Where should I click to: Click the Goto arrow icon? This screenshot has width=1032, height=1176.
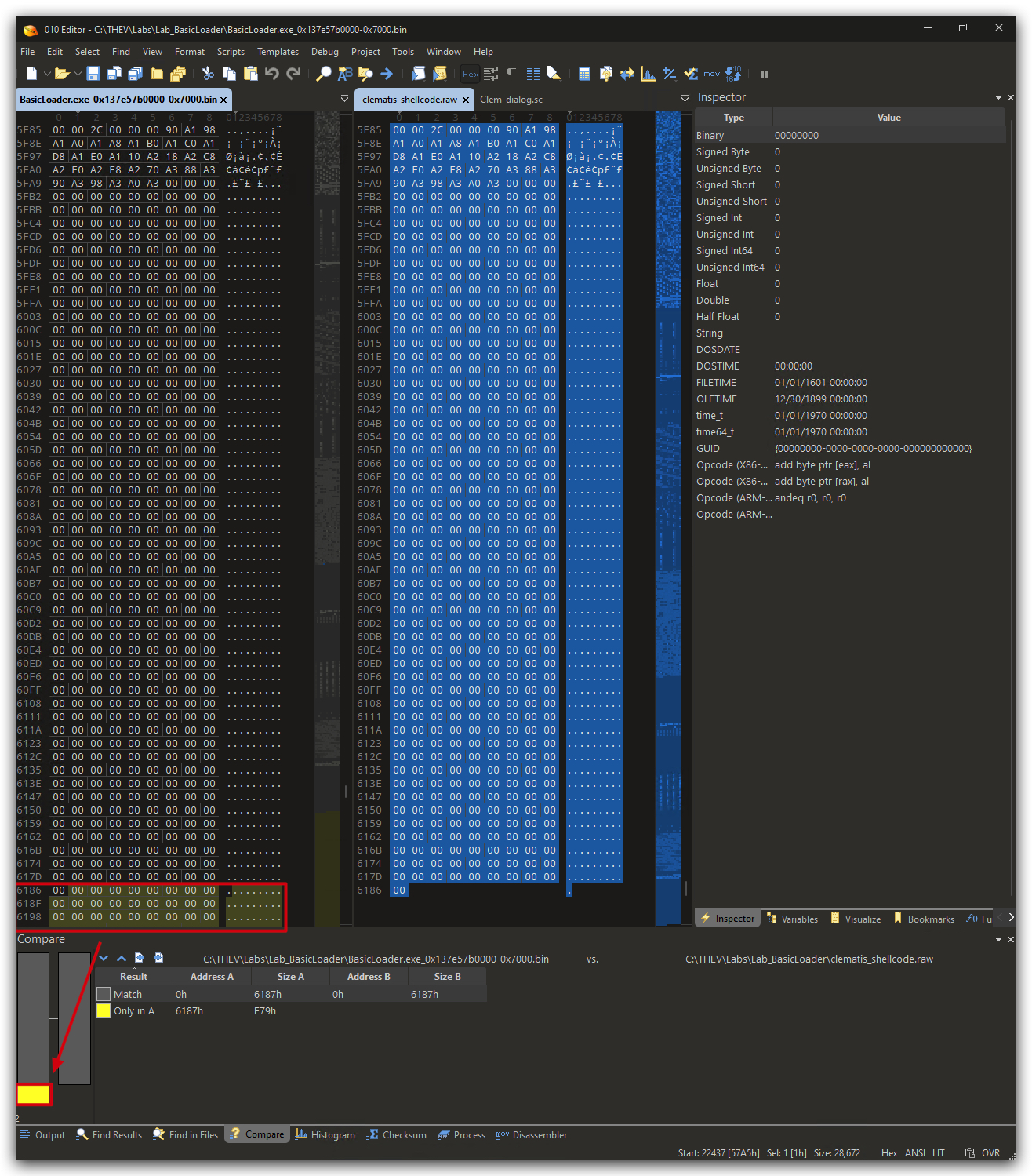coord(387,74)
